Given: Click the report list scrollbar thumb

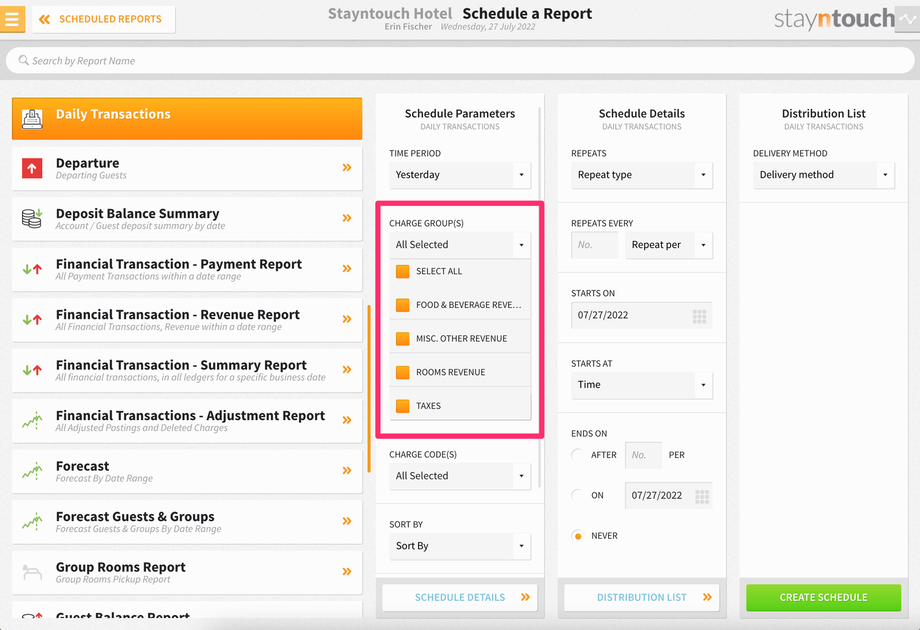Looking at the screenshot, I should (369, 388).
